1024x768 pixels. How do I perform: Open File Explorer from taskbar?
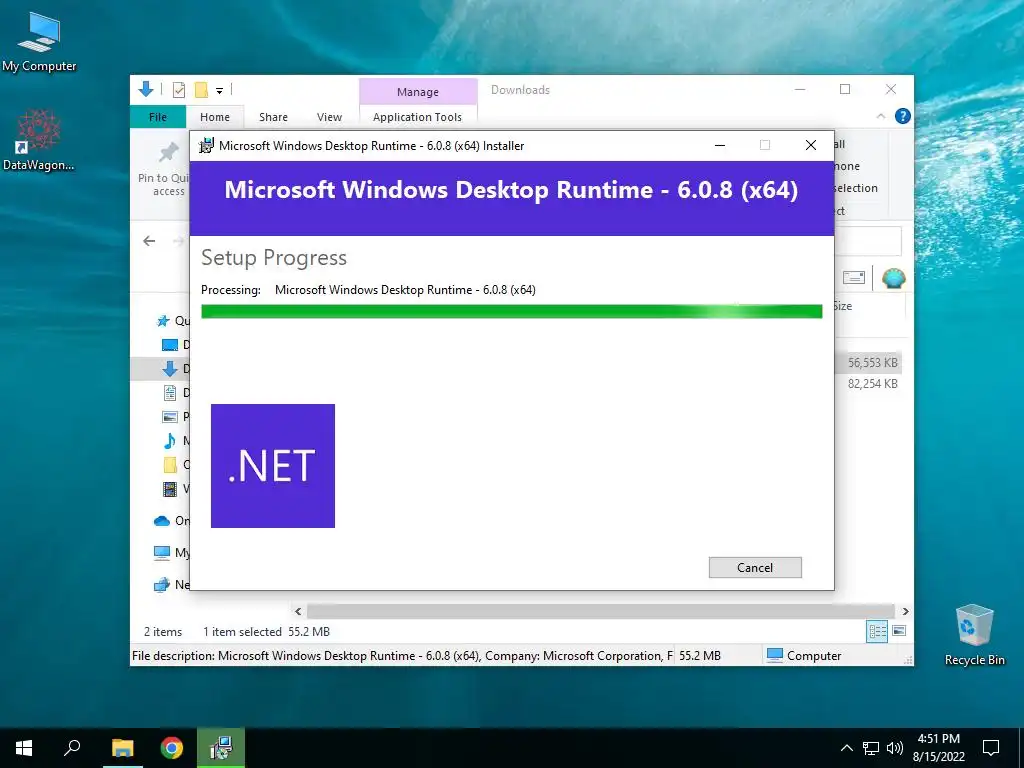click(122, 748)
